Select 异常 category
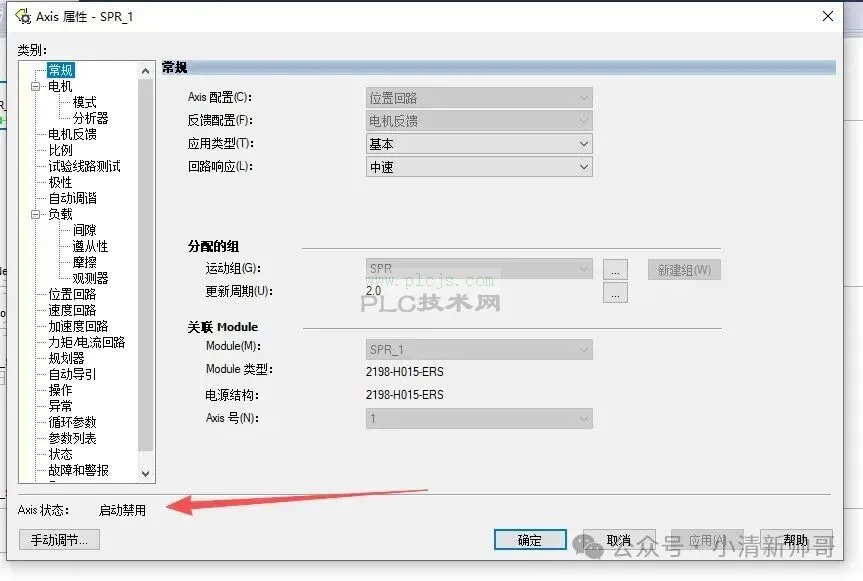863x581 pixels. tap(60, 406)
